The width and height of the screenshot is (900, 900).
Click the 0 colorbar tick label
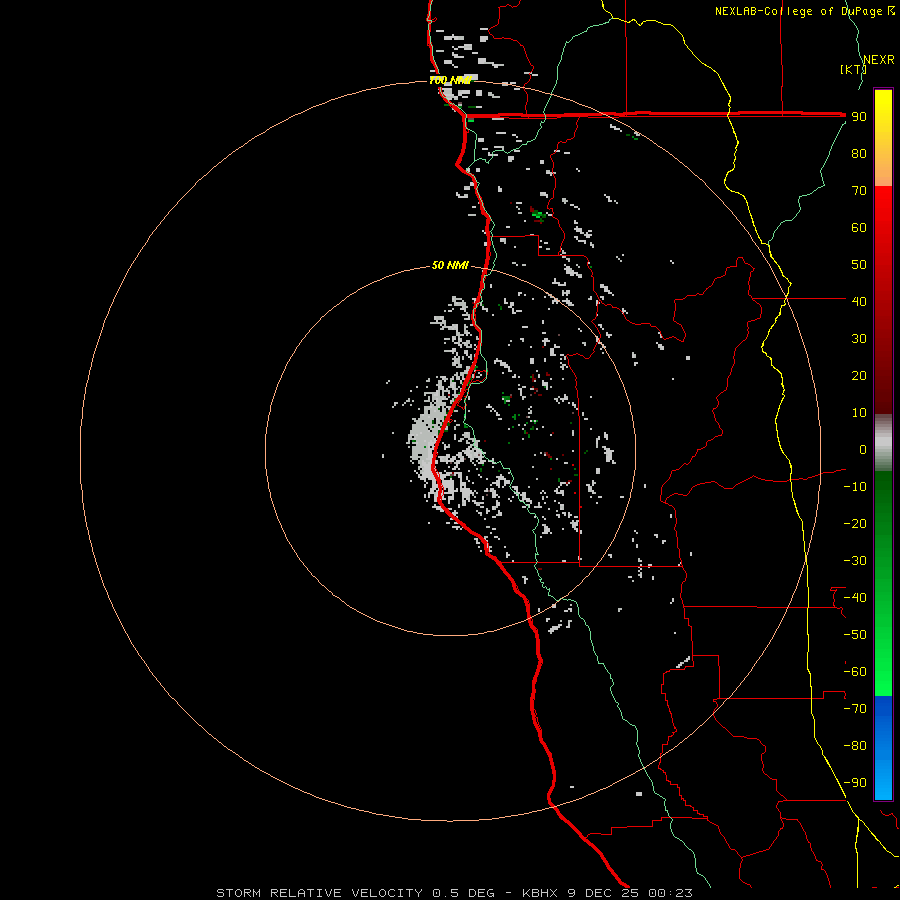pyautogui.click(x=863, y=450)
